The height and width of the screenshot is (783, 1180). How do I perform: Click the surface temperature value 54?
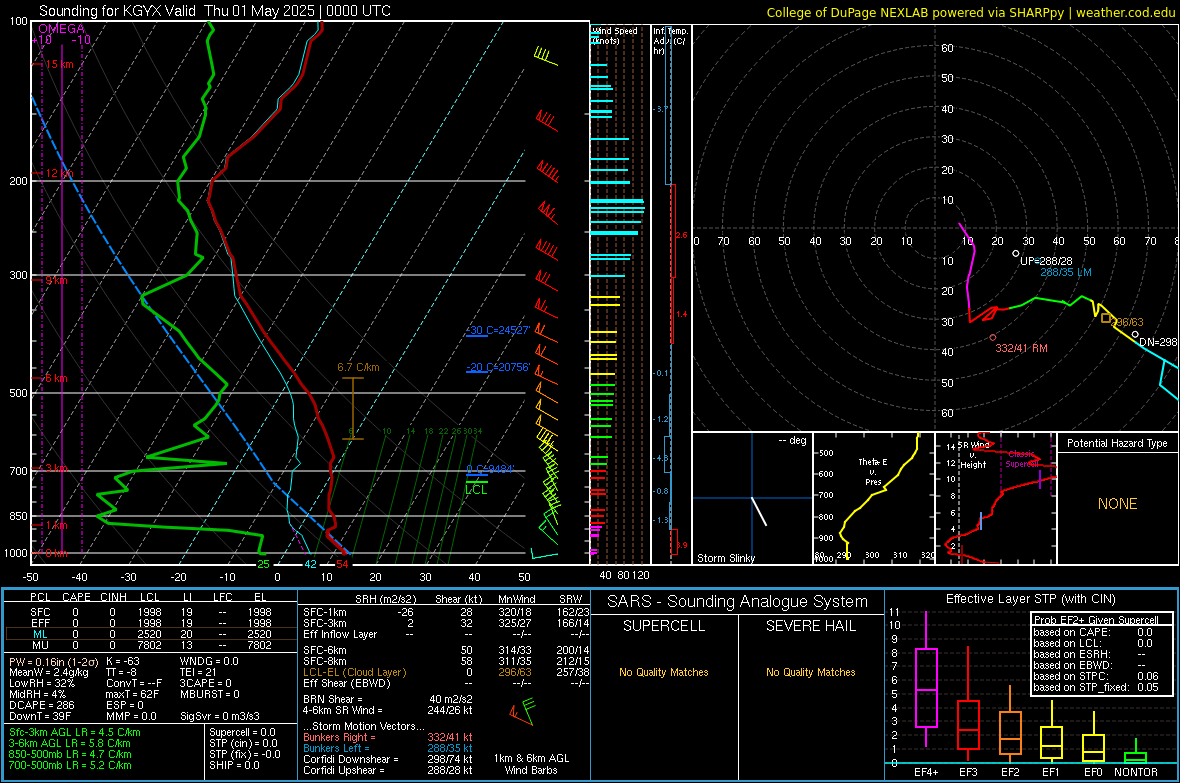(x=342, y=564)
